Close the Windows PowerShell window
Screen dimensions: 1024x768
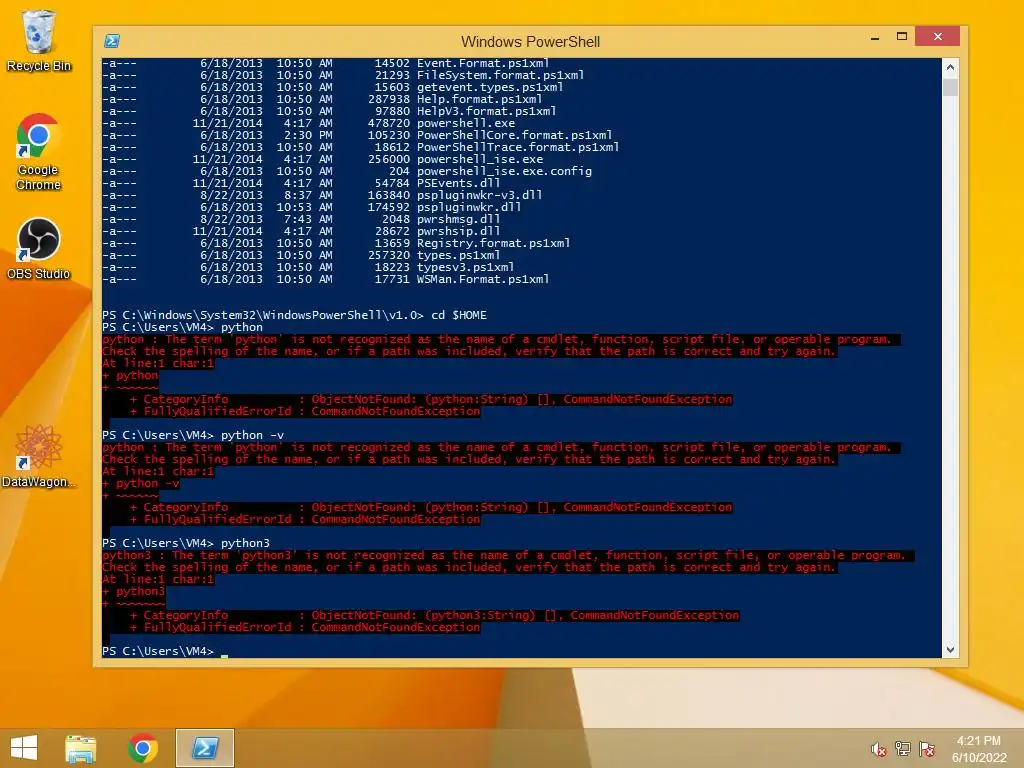[938, 37]
